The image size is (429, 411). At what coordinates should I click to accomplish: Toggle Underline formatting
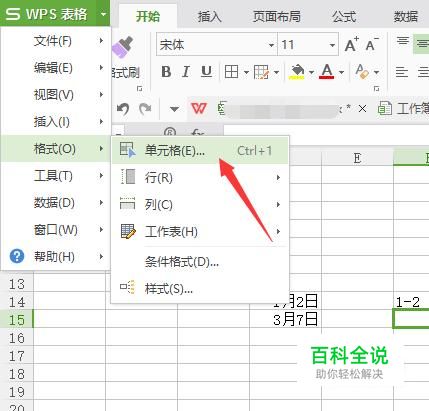tap(206, 72)
